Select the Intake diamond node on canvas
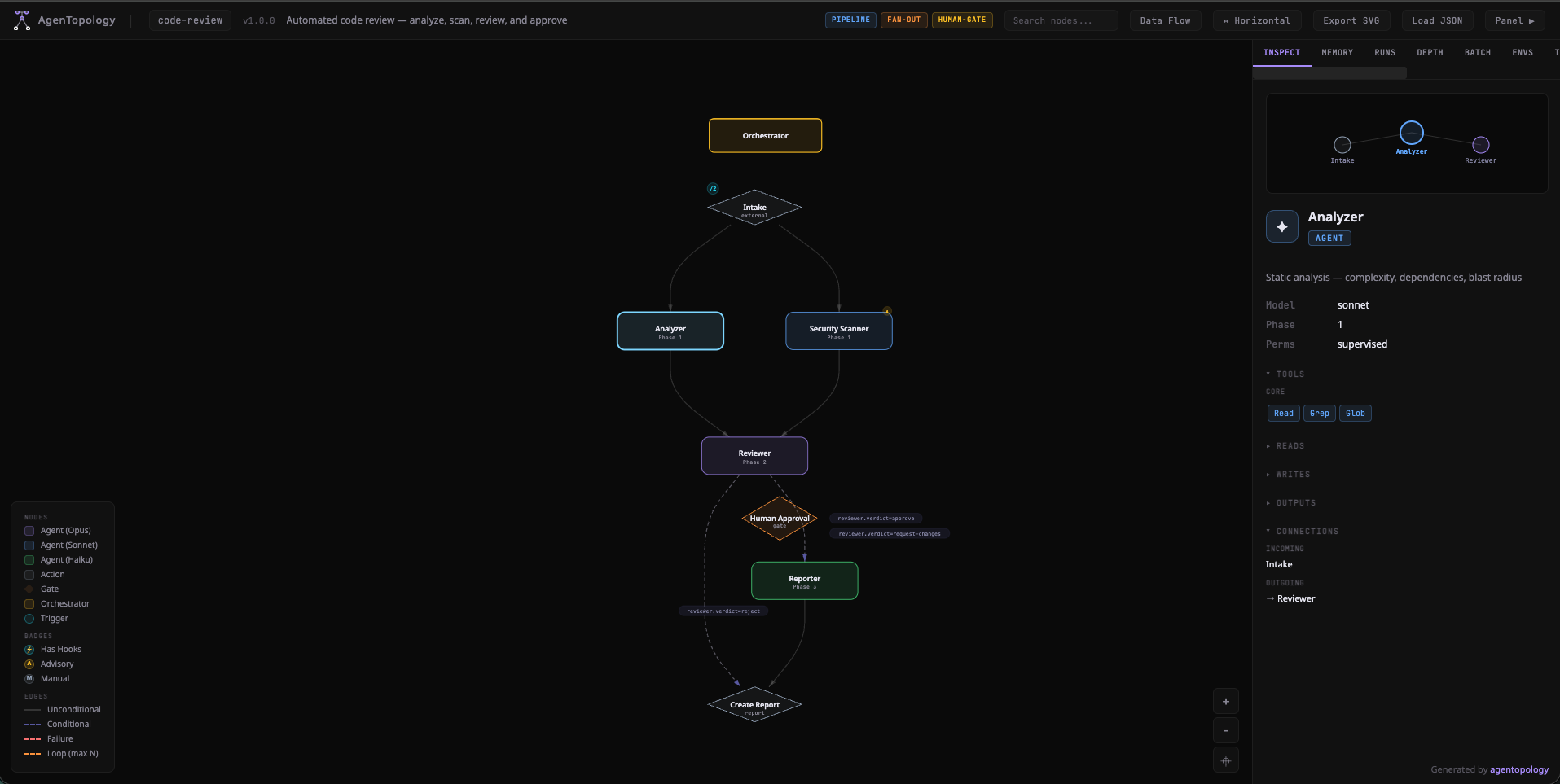 [754, 208]
